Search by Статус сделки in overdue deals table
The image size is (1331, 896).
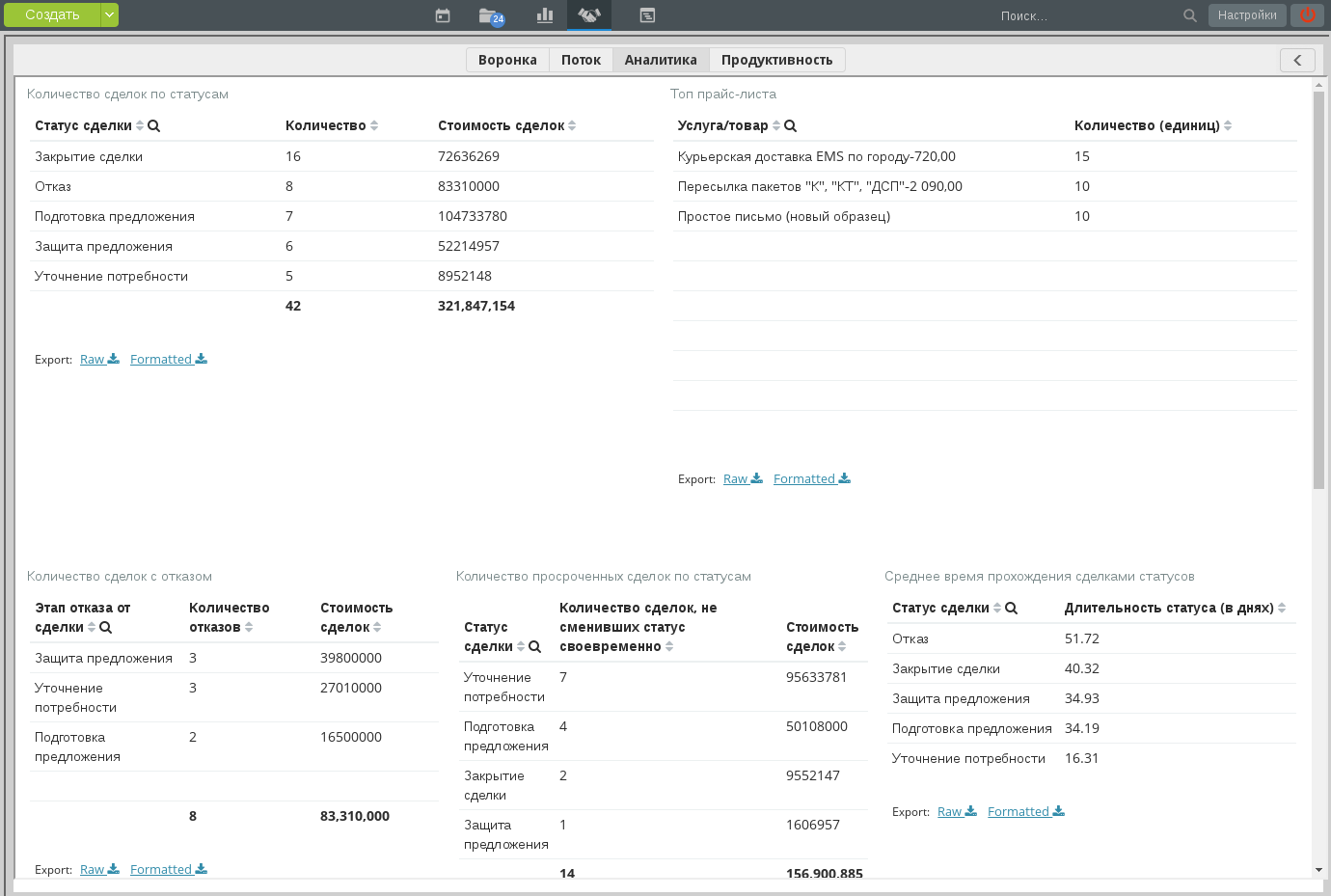click(535, 646)
